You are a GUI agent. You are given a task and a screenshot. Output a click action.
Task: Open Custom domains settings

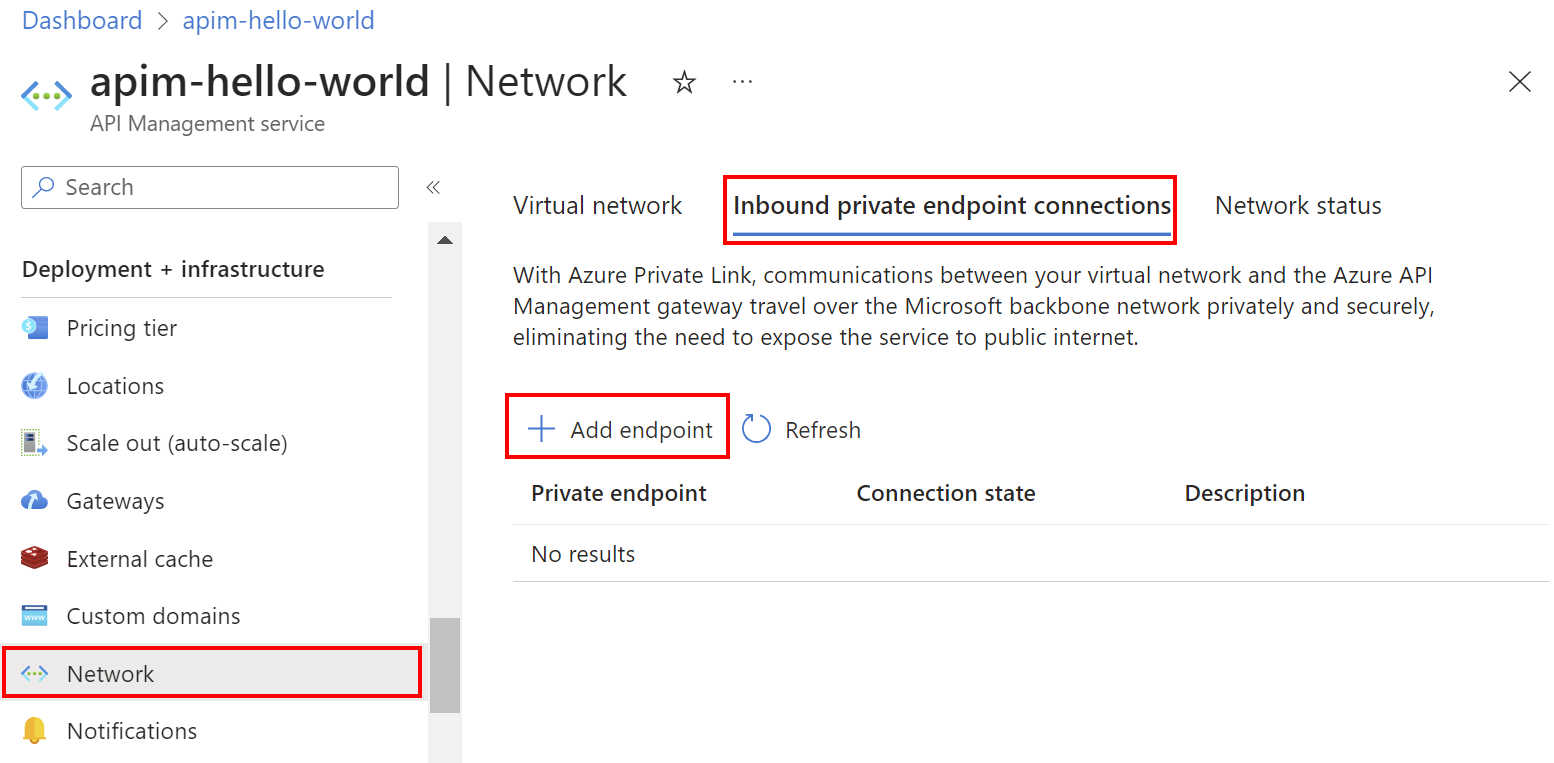point(152,615)
